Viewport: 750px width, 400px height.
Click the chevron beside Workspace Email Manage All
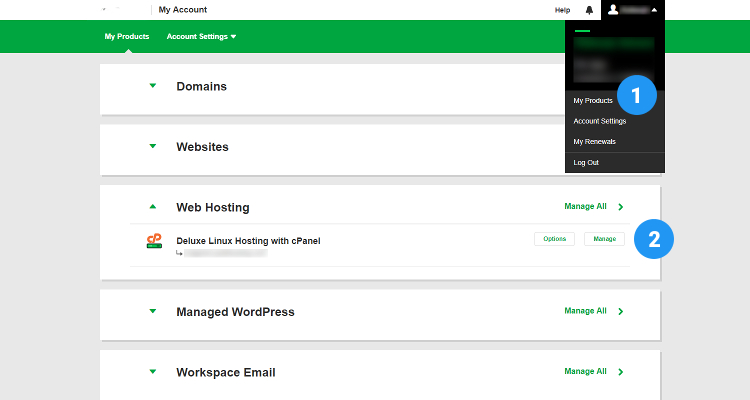tap(621, 372)
